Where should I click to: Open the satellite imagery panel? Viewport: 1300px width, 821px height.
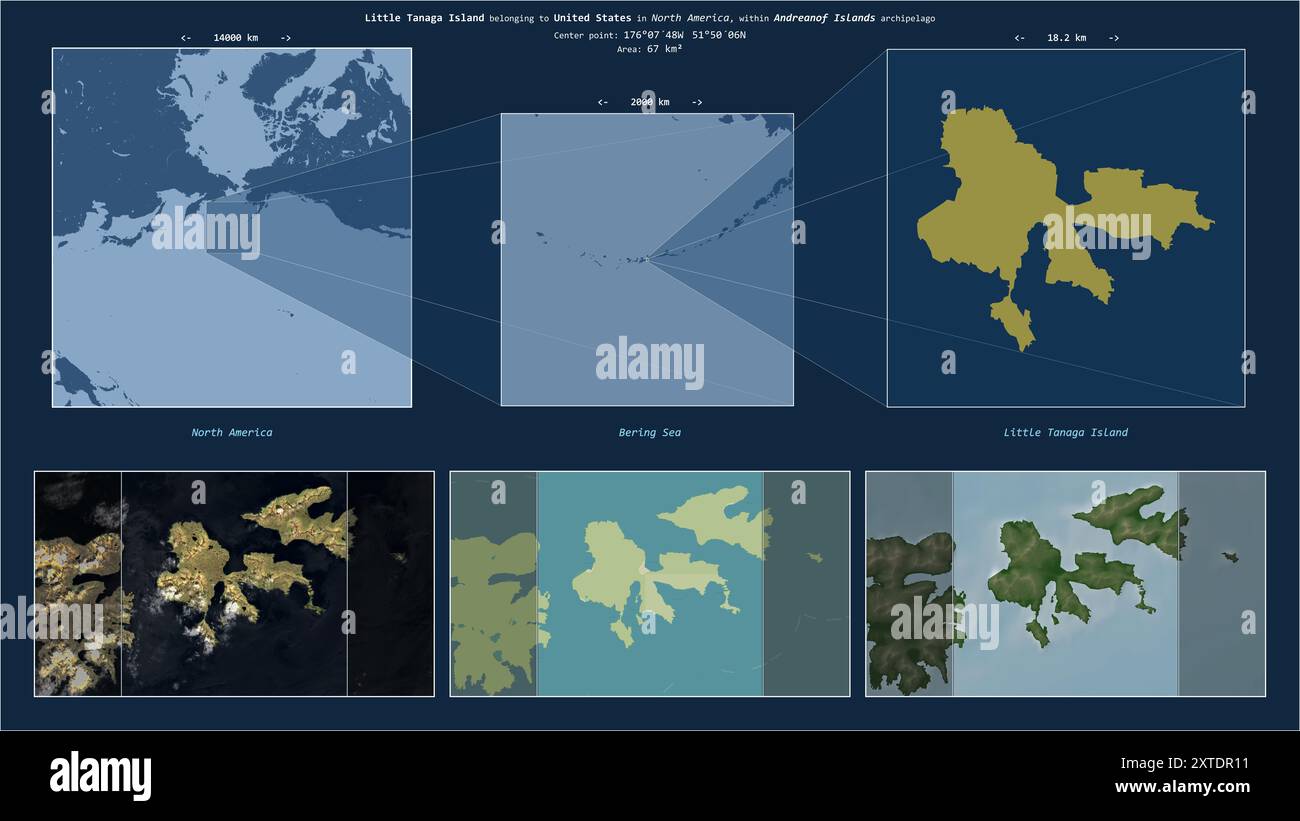coord(234,584)
